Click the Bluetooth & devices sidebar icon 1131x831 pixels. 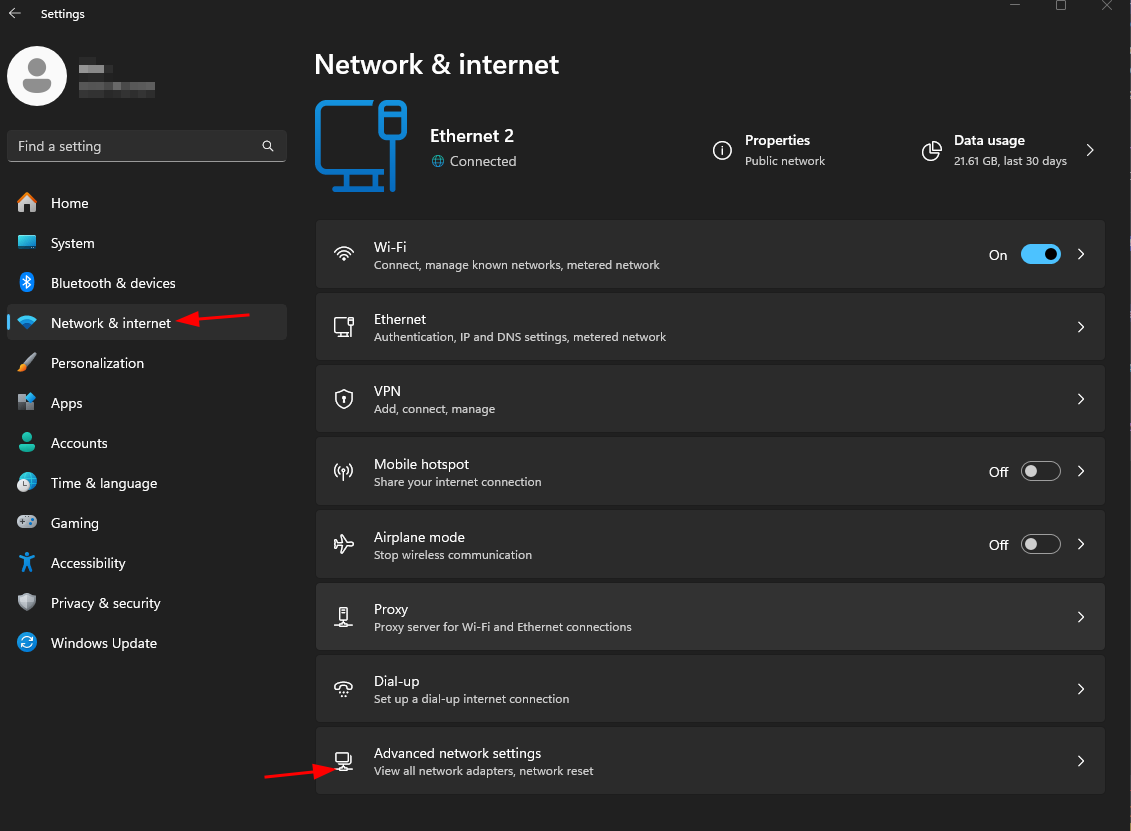point(28,283)
